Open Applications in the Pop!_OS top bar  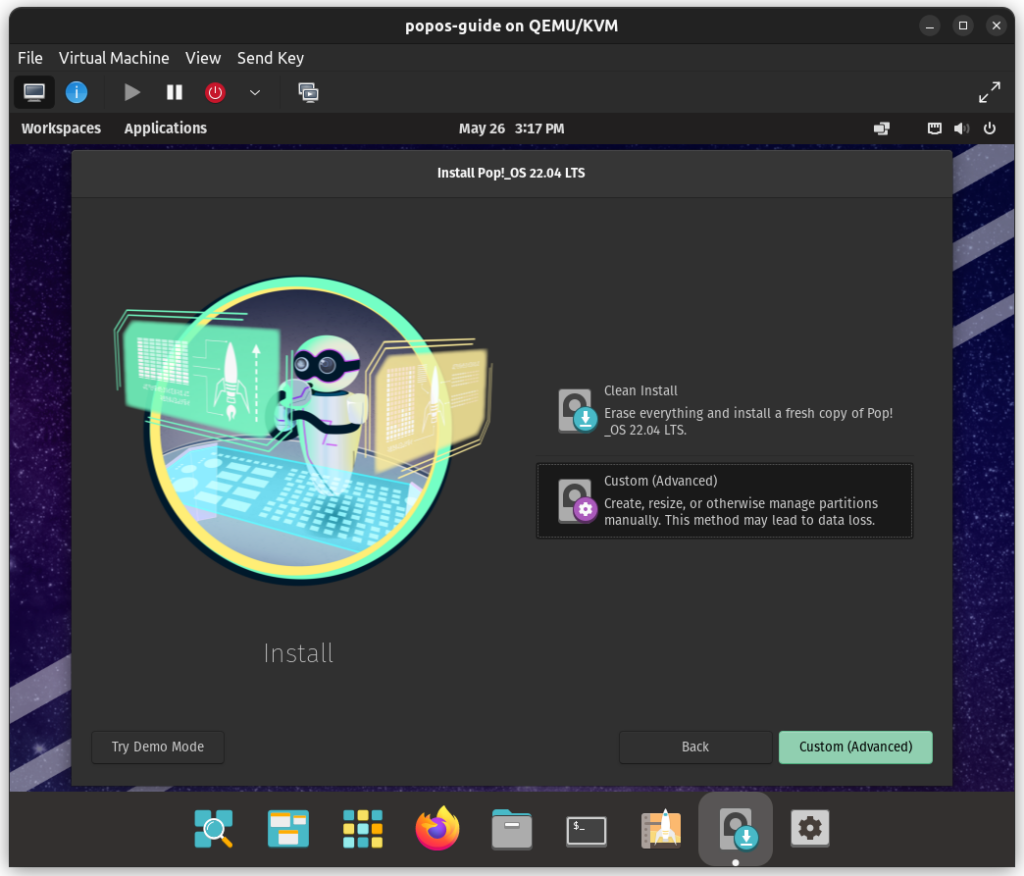pyautogui.click(x=165, y=128)
